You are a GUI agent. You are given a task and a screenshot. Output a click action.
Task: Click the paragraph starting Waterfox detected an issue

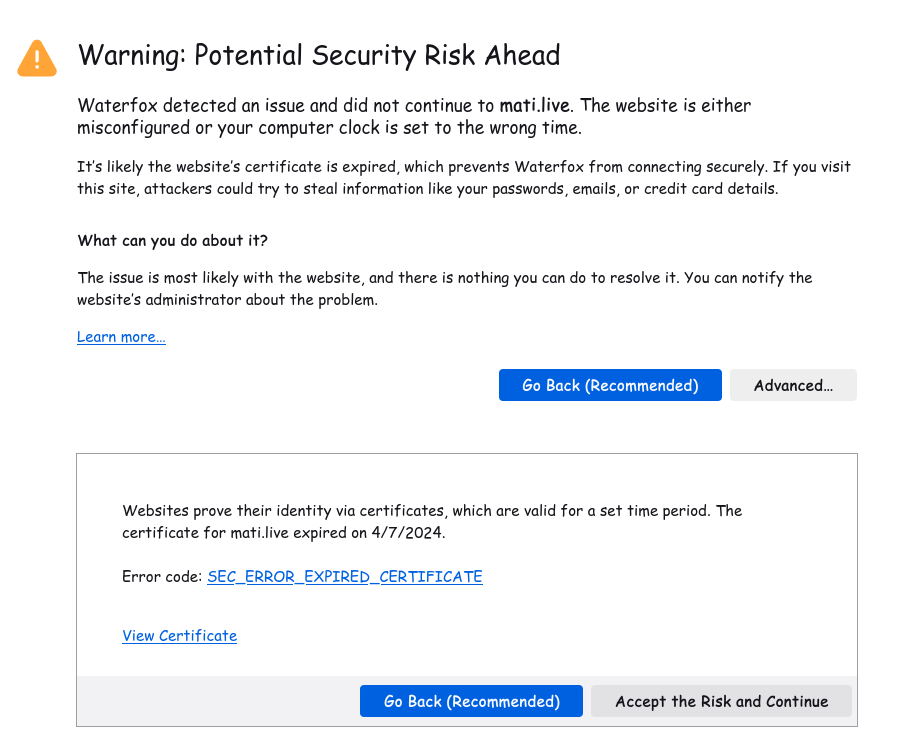pos(414,117)
